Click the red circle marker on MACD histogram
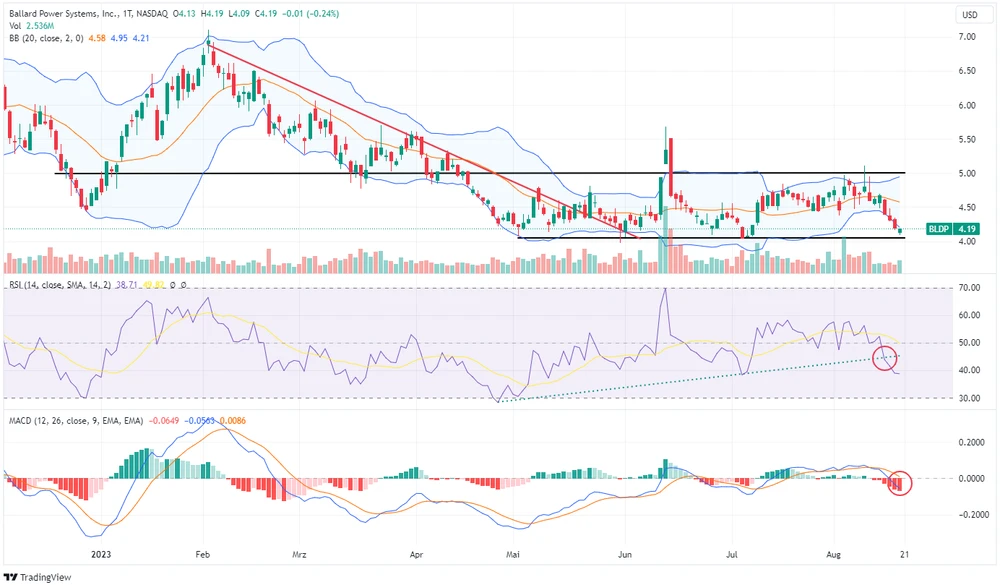 [901, 483]
